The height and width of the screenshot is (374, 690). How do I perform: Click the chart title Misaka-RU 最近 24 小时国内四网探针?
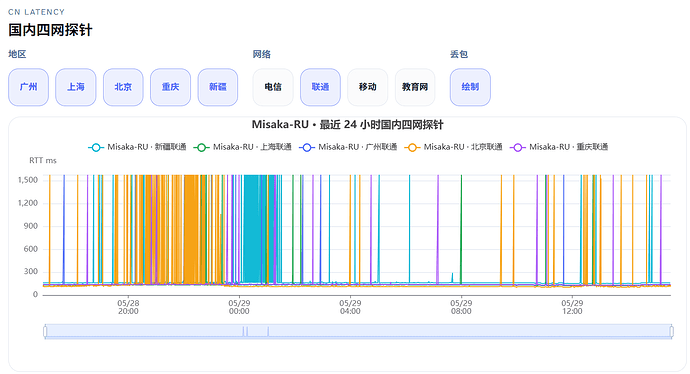[347, 125]
